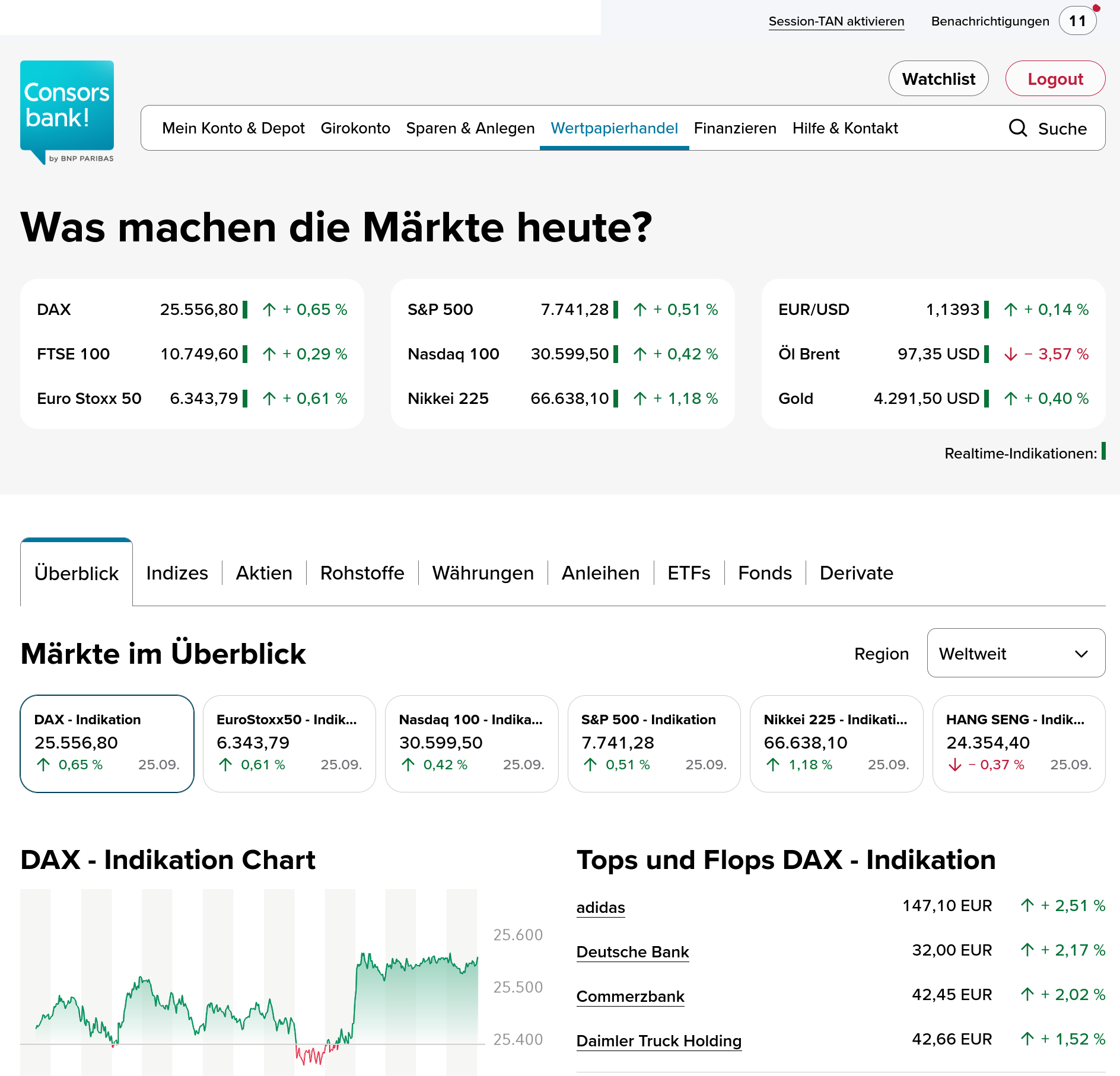Image resolution: width=1120 pixels, height=1076 pixels.
Task: Select the DAX - Indikation card
Action: click(107, 744)
